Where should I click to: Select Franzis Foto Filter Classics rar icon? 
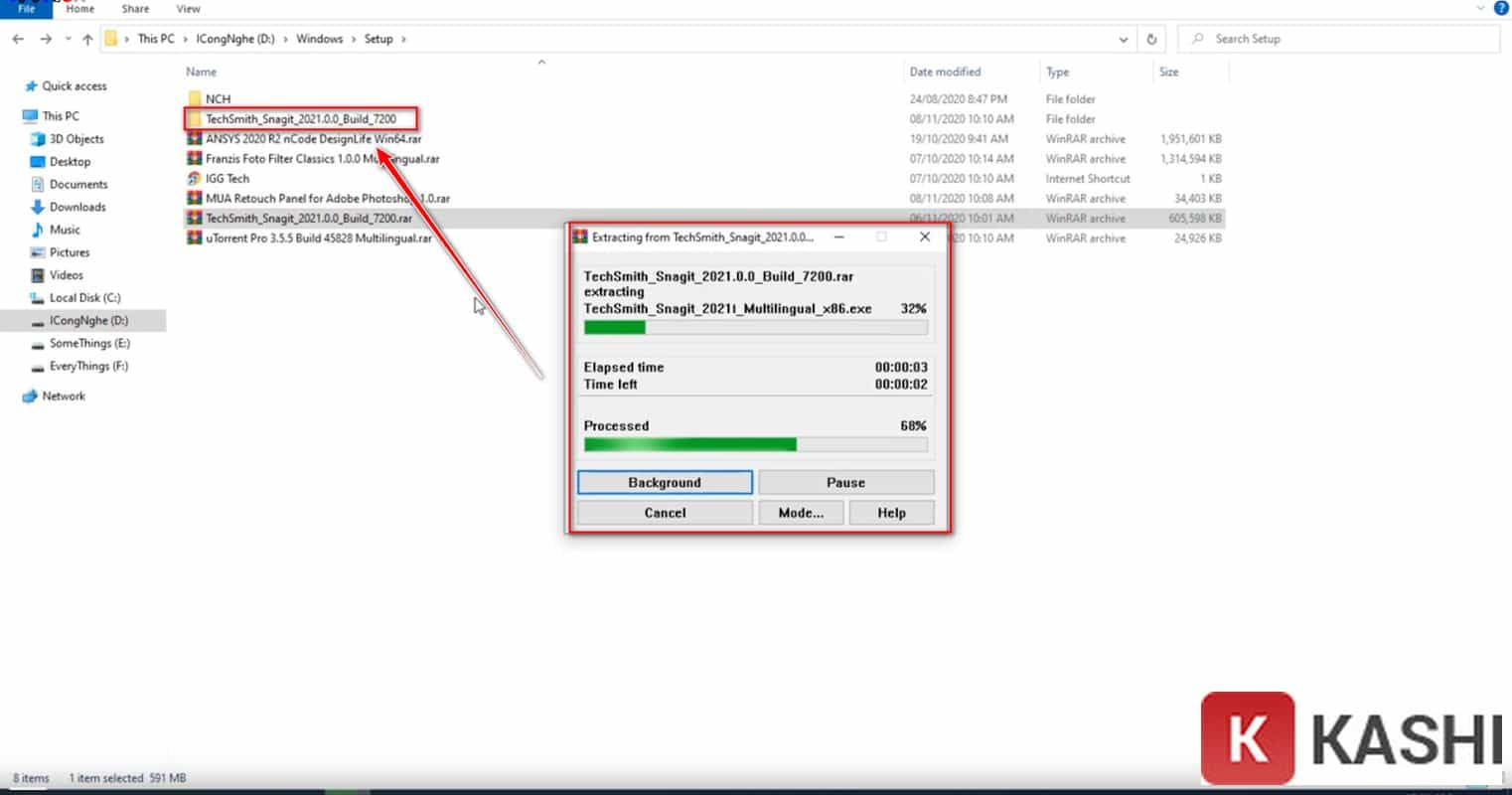(195, 158)
